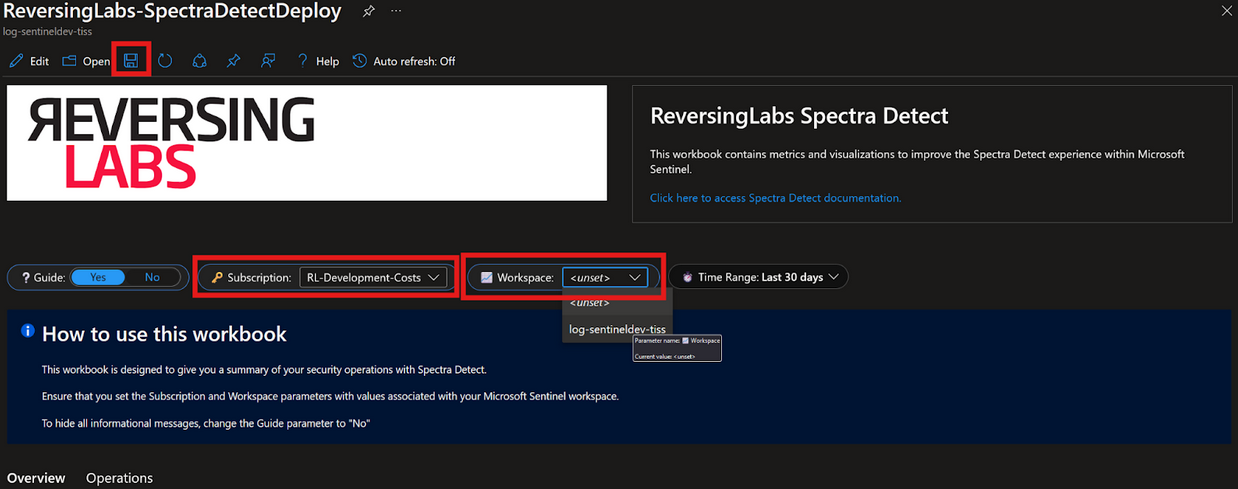Click the ReversingLabs Spectra Detect heading
This screenshot has height=489, width=1238.
pos(799,115)
